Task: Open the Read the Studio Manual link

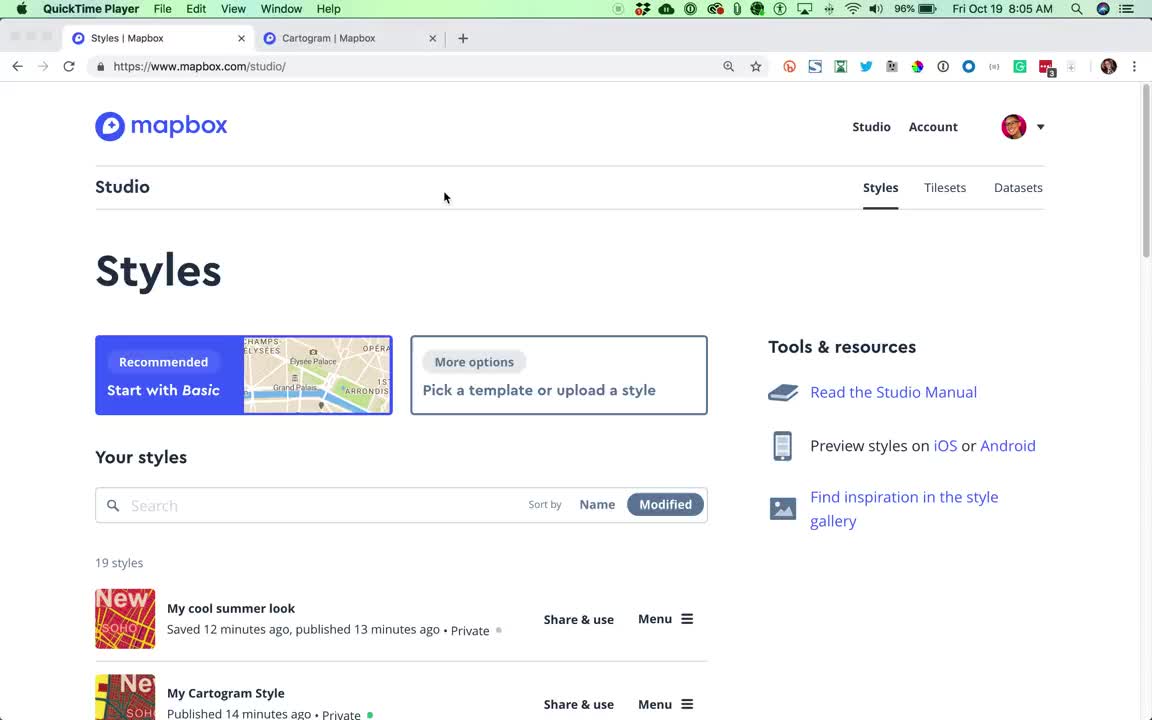Action: (x=893, y=392)
